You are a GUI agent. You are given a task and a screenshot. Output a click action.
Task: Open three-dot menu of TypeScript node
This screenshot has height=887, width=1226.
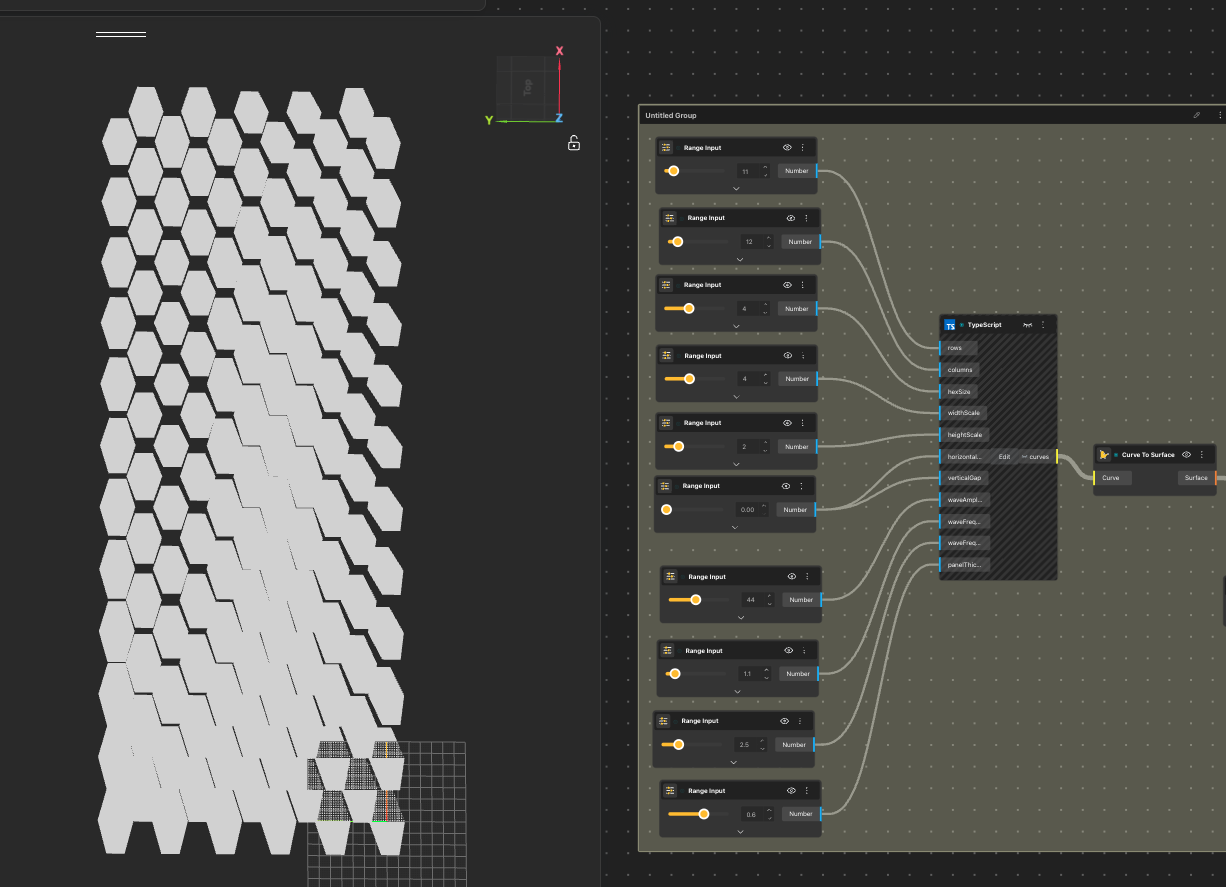point(1043,325)
